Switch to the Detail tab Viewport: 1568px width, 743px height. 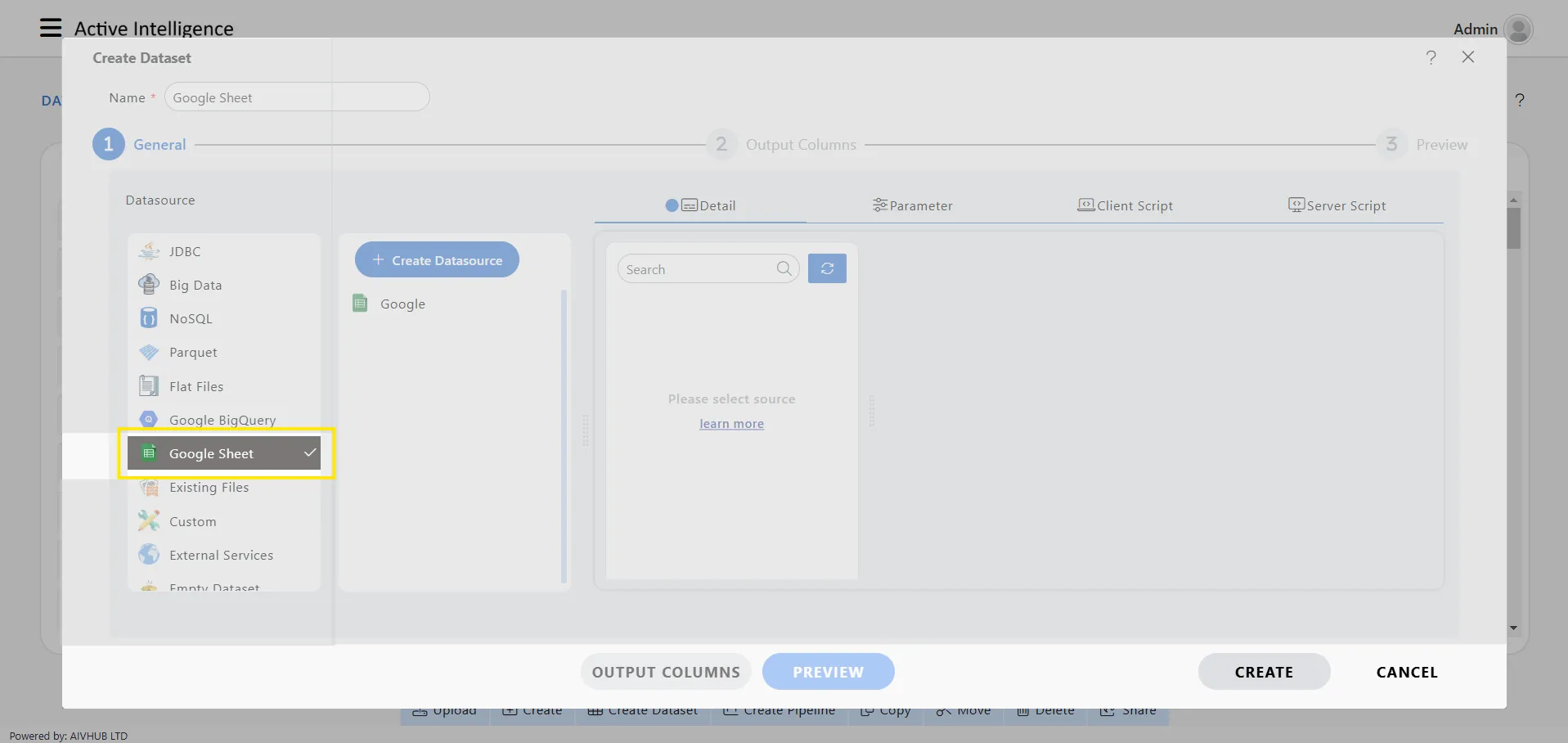[701, 205]
